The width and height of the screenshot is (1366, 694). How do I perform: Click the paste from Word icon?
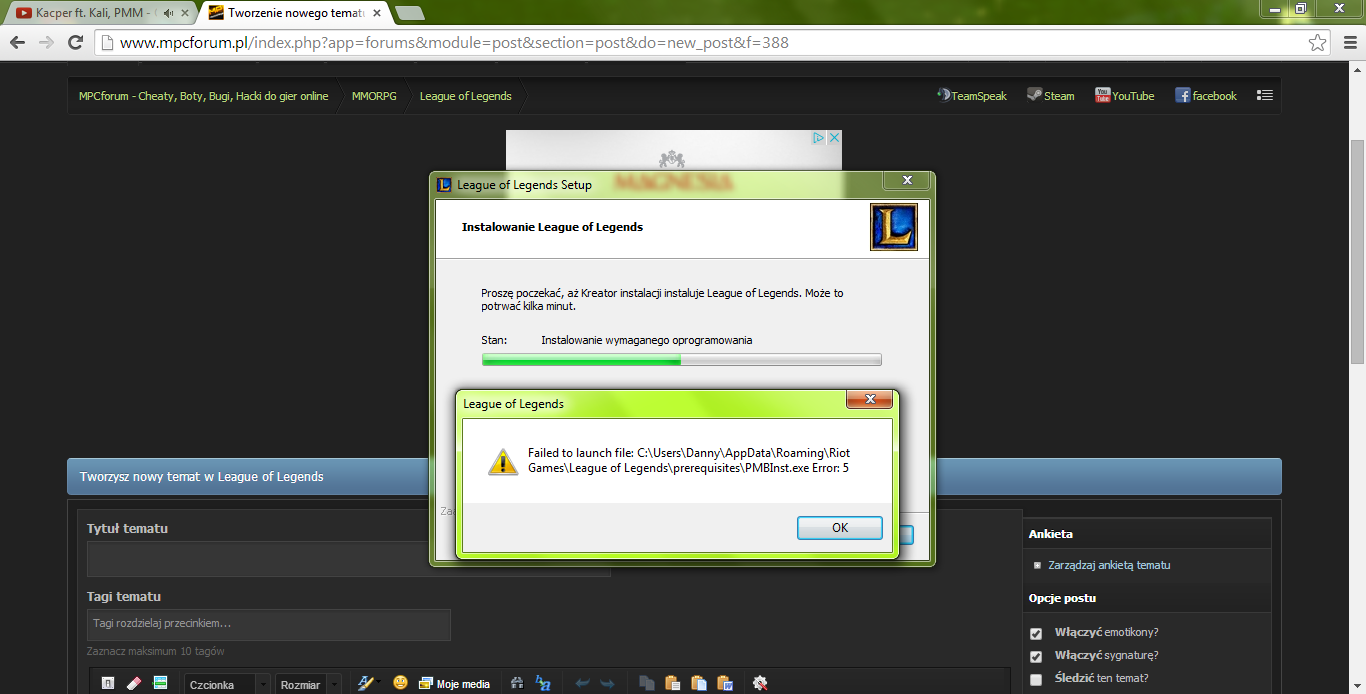[x=725, y=683]
